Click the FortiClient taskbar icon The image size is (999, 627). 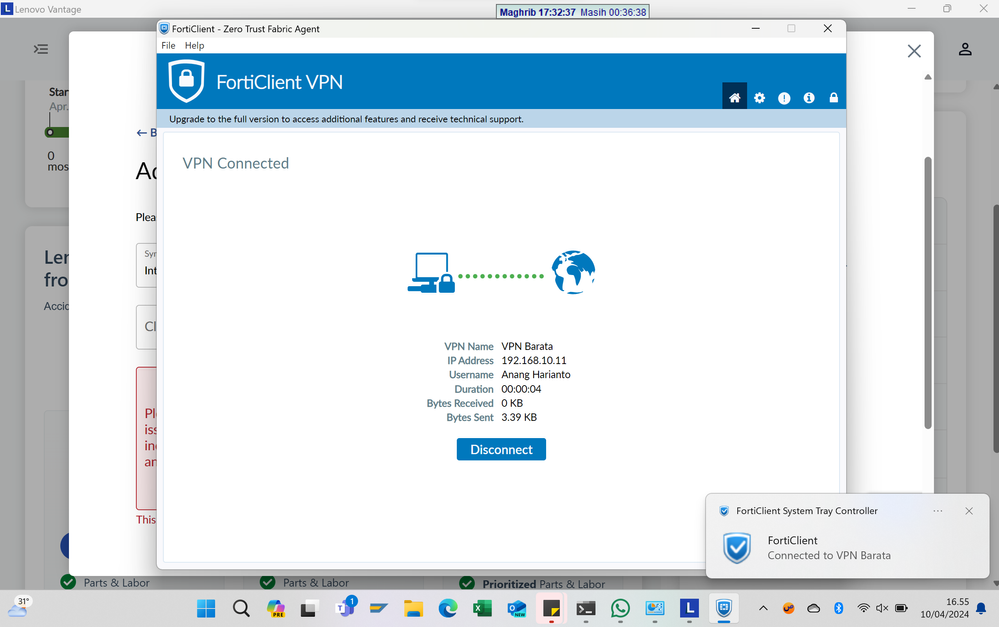click(724, 609)
